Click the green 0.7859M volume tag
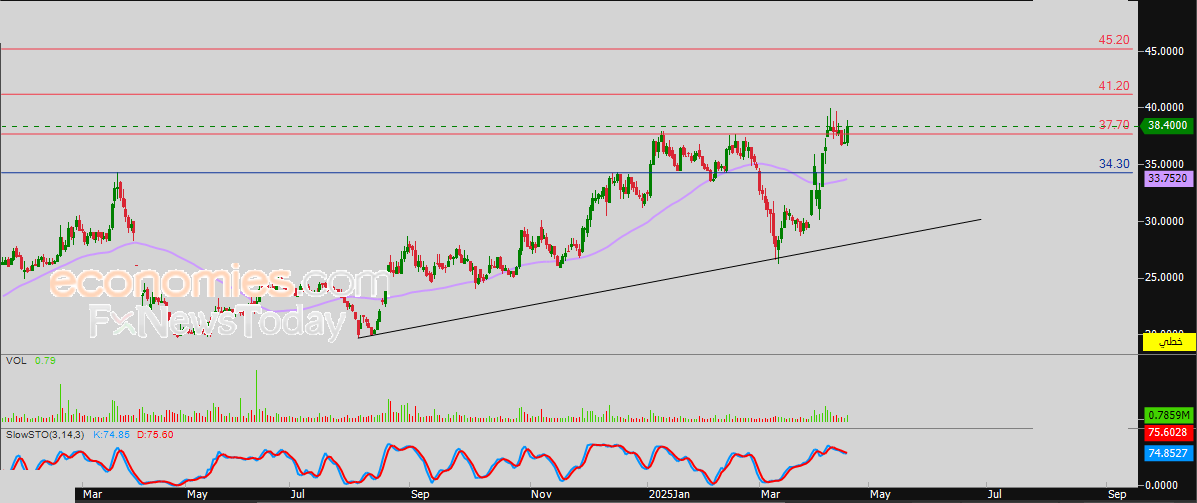Image resolution: width=1197 pixels, height=503 pixels. click(1167, 415)
